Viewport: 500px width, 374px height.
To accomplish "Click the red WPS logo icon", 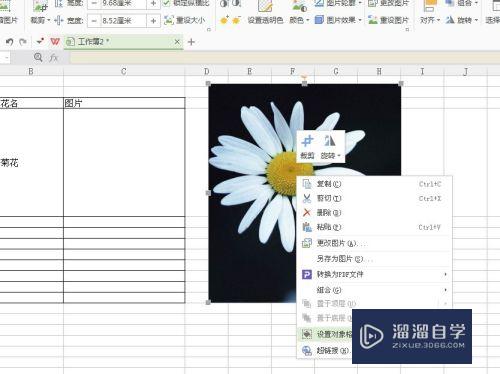I will point(55,42).
